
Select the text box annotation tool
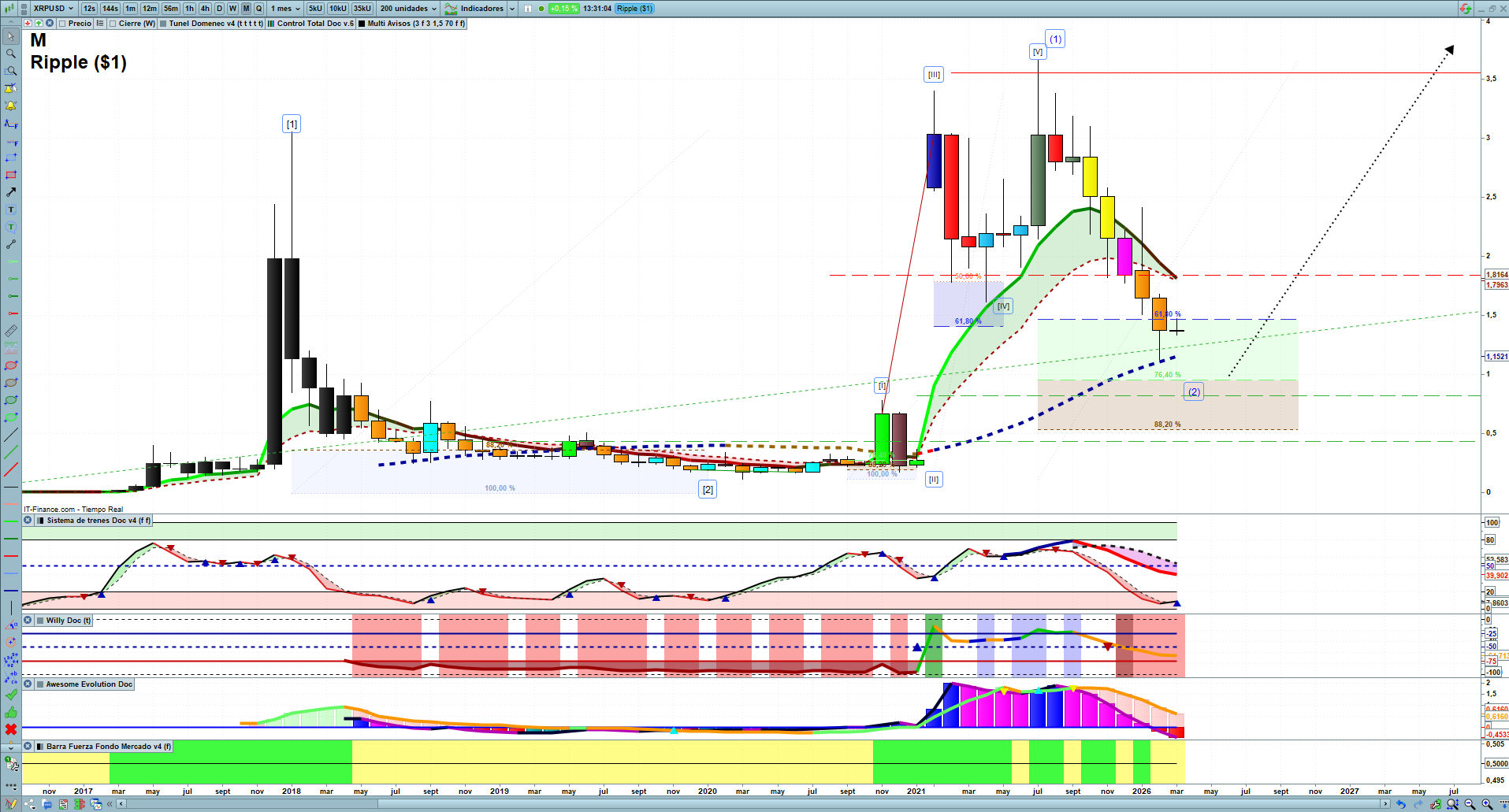click(x=11, y=209)
